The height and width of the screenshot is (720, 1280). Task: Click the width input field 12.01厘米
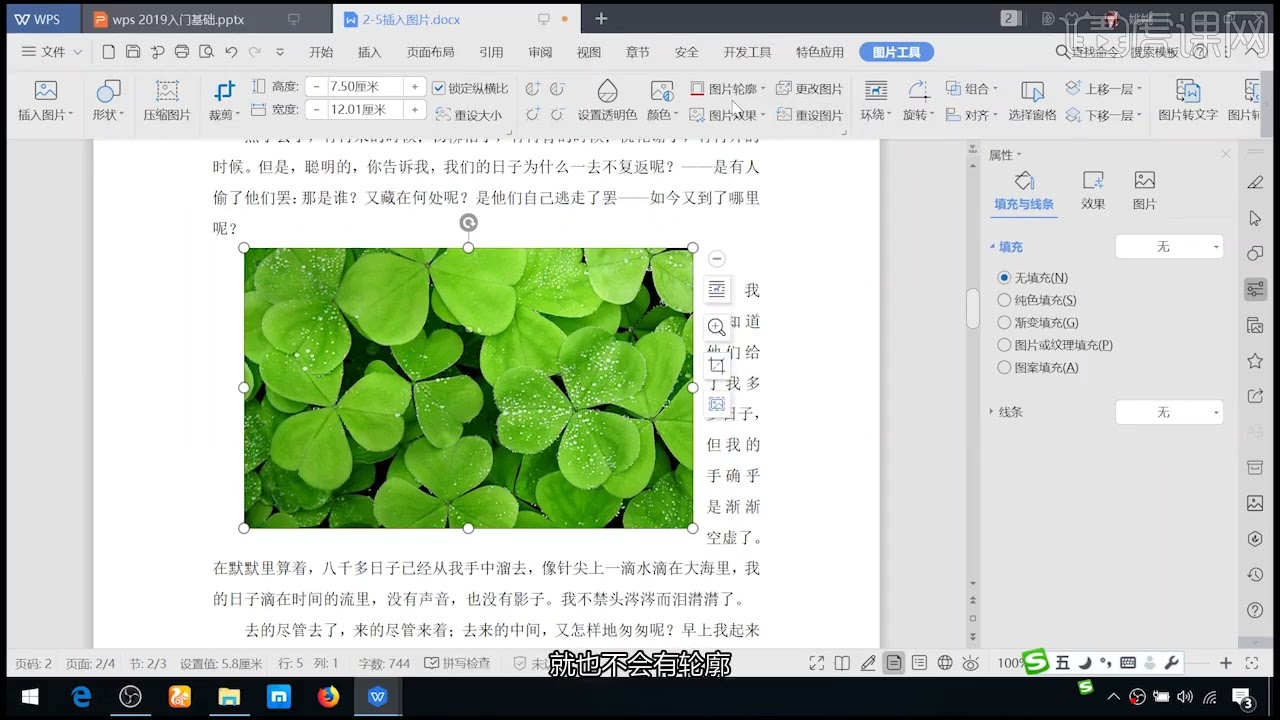(x=364, y=110)
